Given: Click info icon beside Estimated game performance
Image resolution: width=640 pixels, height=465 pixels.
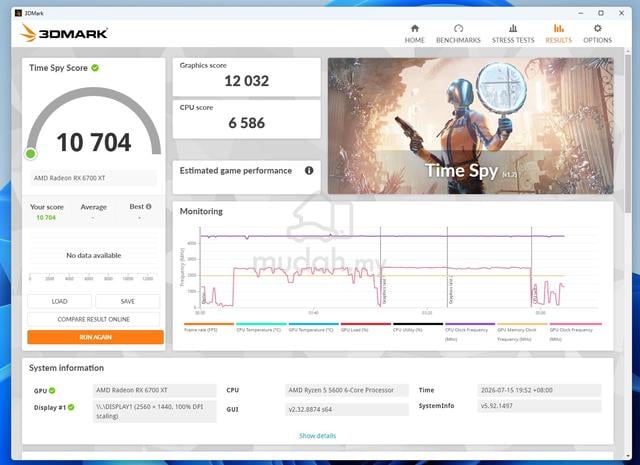Looking at the screenshot, I should point(309,171).
